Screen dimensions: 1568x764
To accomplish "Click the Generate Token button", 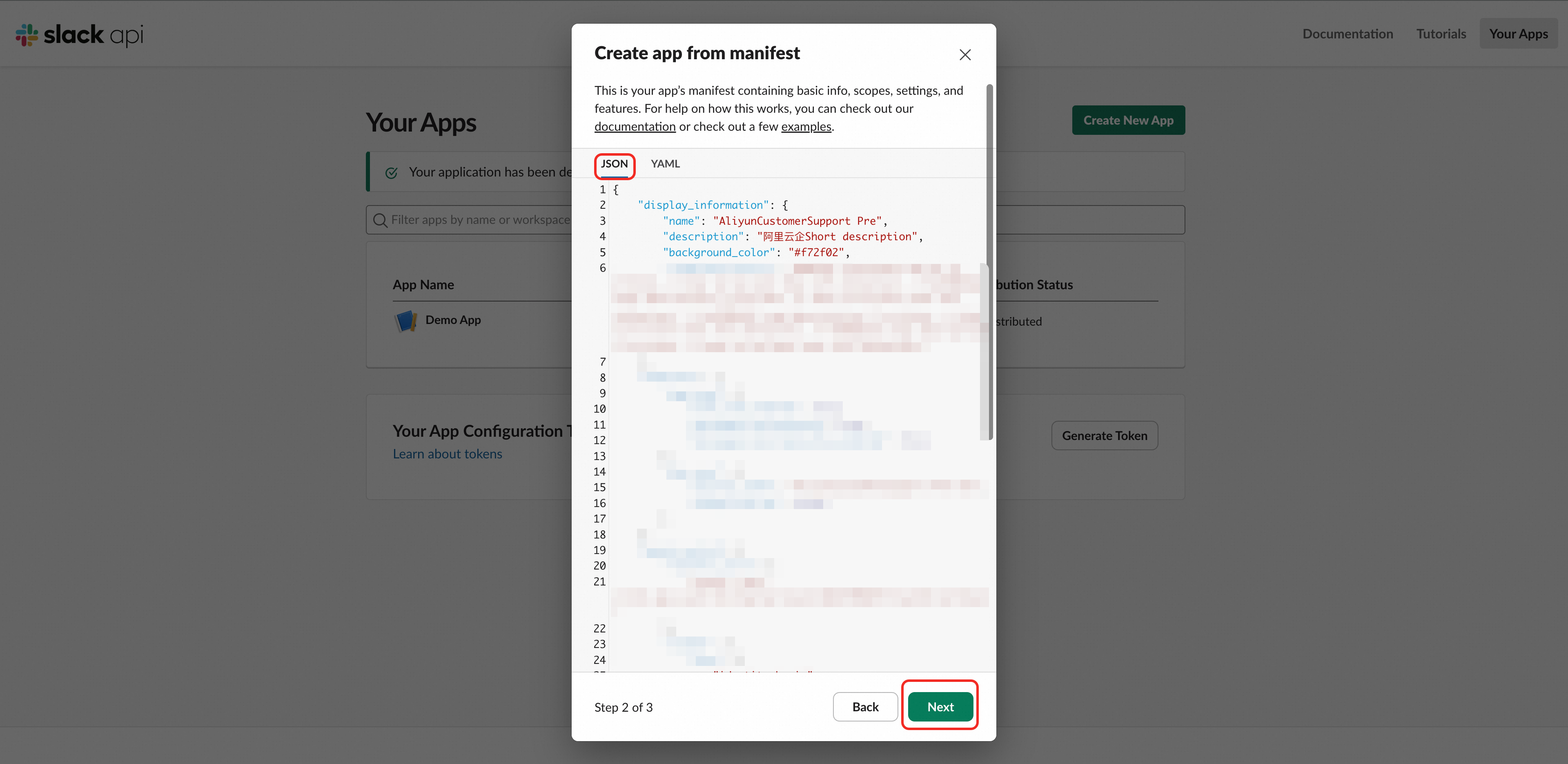I will (1104, 436).
